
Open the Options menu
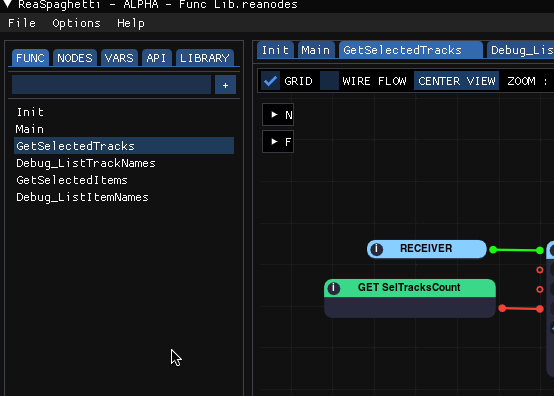tap(76, 23)
